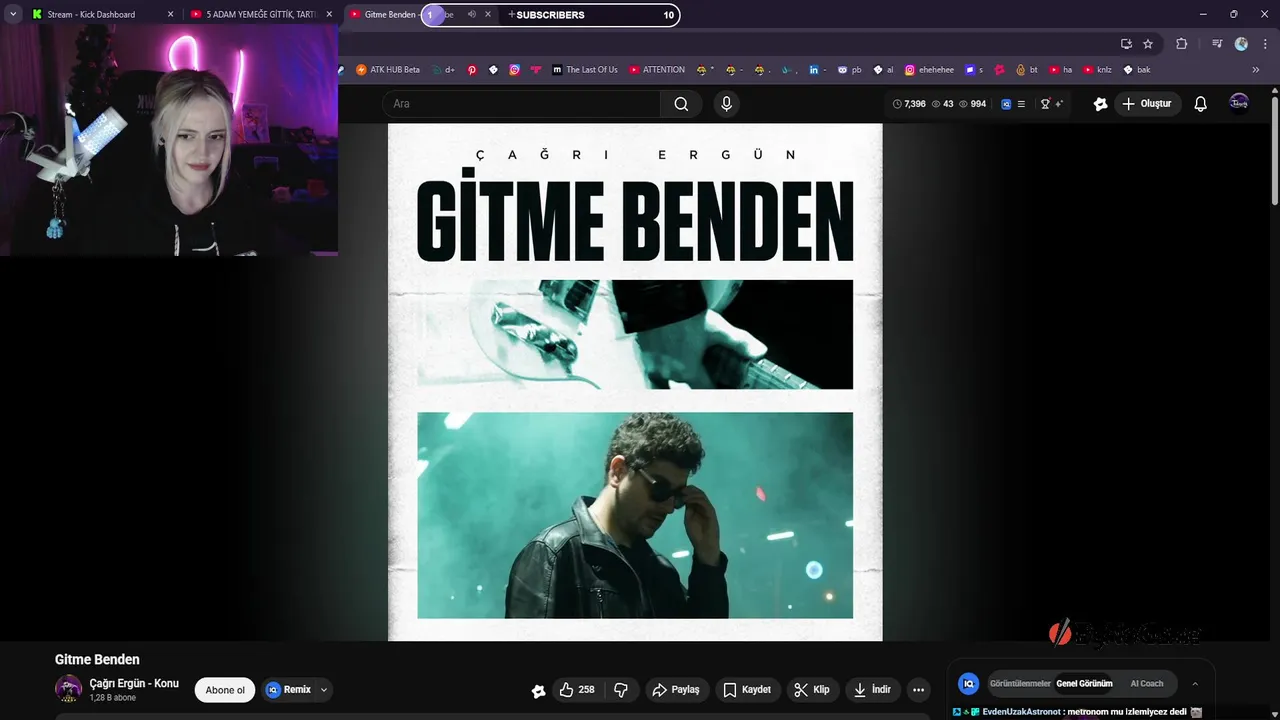Download the video with İndir
Screen dimensions: 1280x720
click(873, 690)
